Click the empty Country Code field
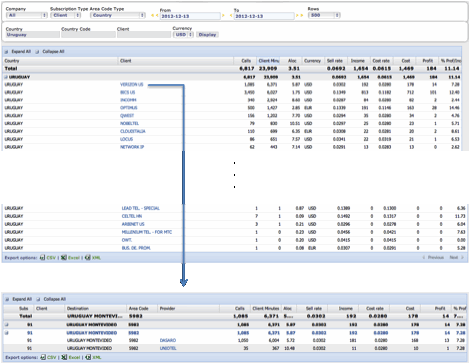The image size is (470, 364). coord(88,35)
